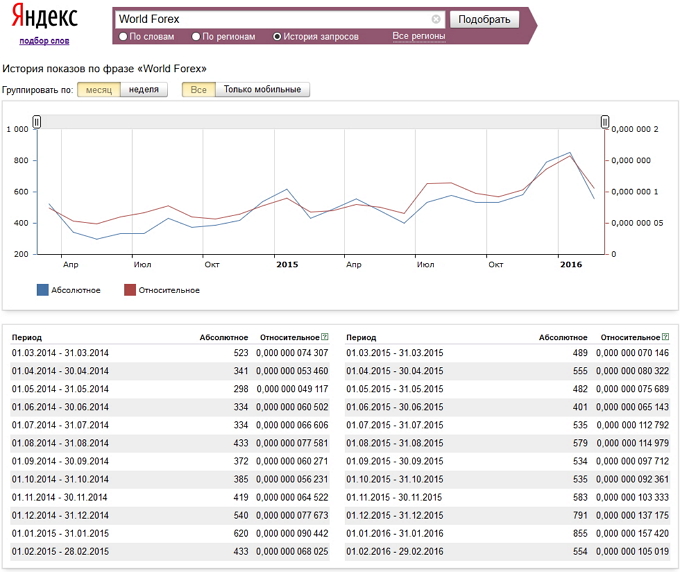This screenshot has height=572, width=680.
Task: Toggle the red Относительное legend swatch
Action: (x=130, y=290)
